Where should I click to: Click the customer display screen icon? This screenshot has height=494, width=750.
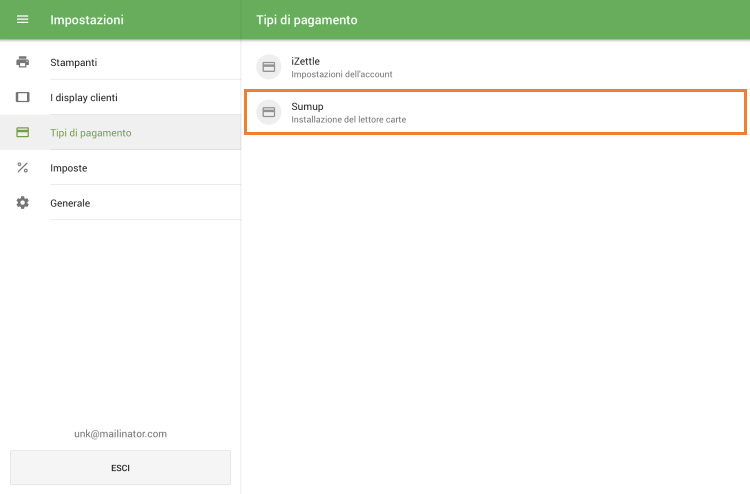(22, 98)
